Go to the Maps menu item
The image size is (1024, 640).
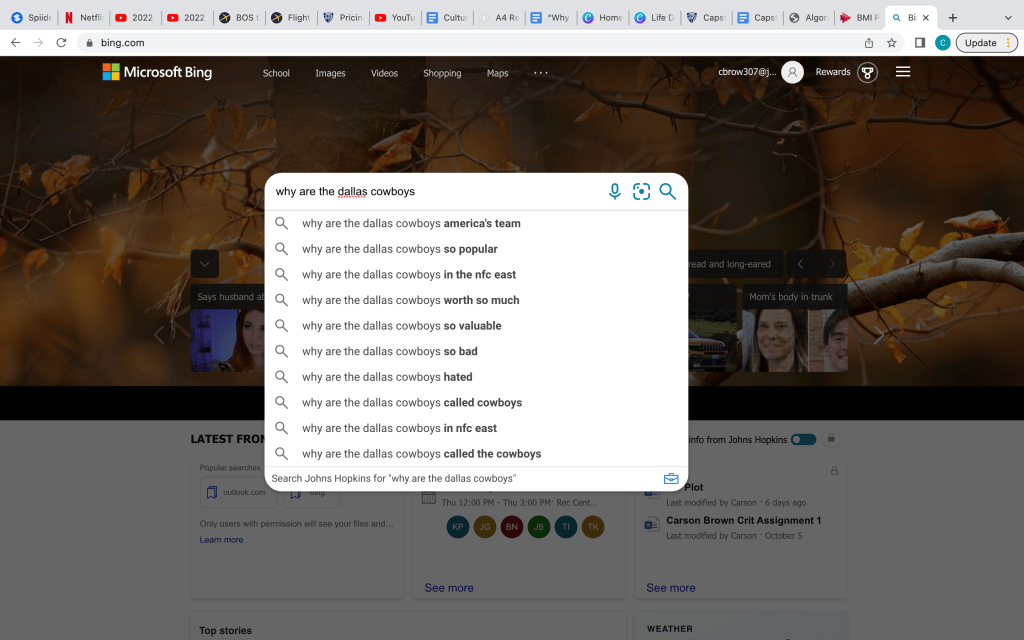click(x=497, y=73)
